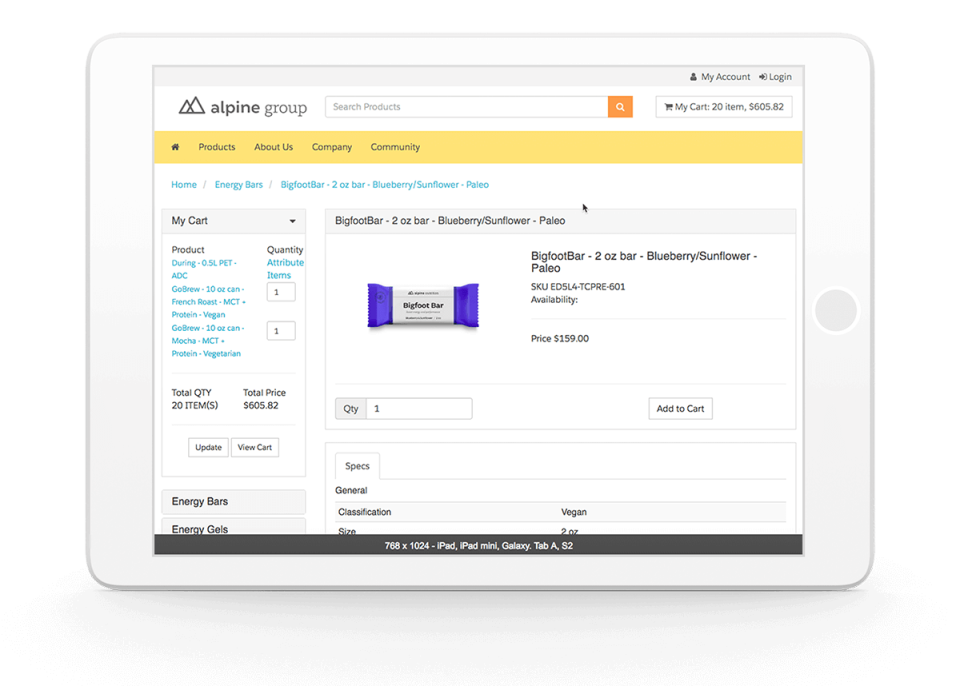
Task: Click the home icon in the navigation bar
Action: (x=174, y=146)
